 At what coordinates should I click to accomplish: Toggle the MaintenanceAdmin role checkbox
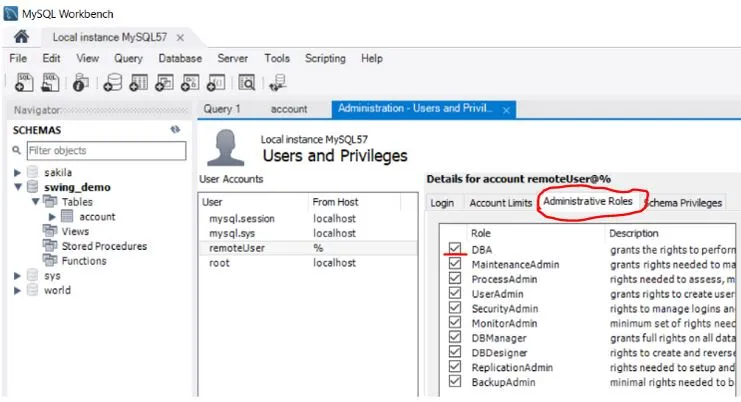click(455, 263)
